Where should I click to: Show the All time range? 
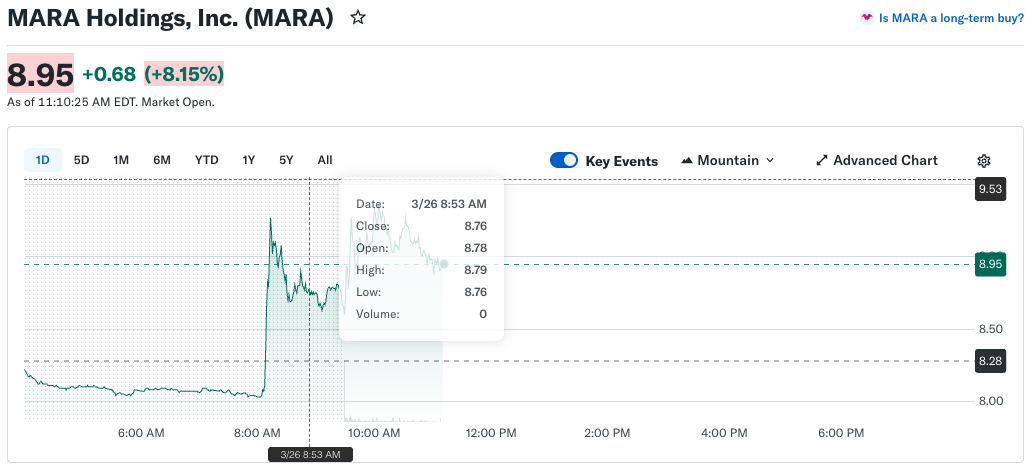(x=325, y=160)
